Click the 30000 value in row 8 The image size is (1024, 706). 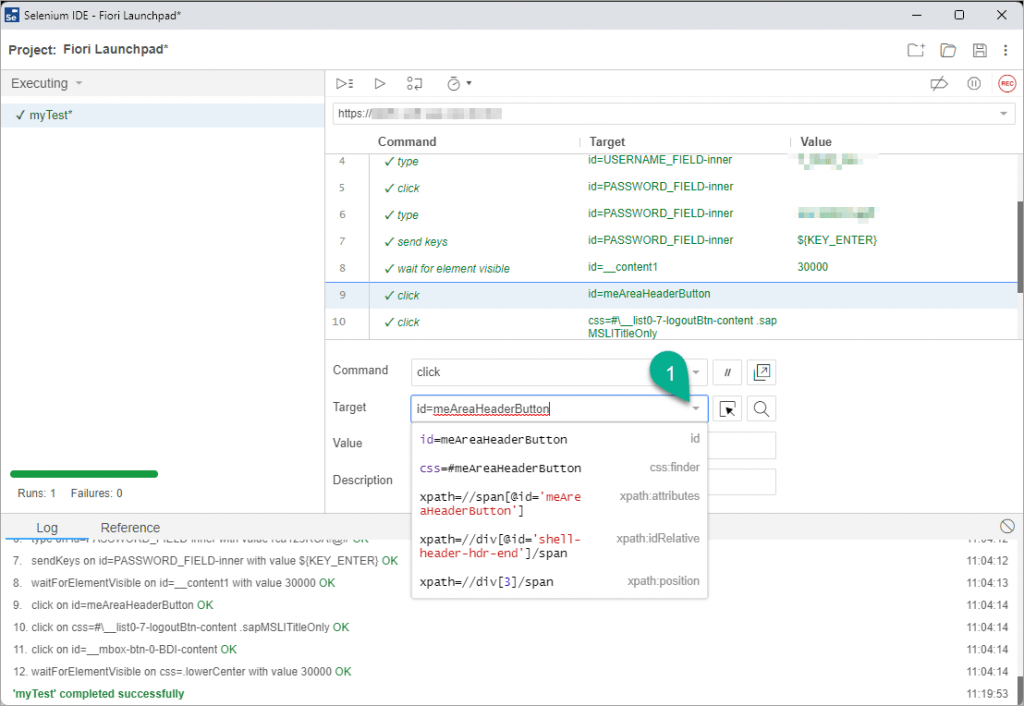pyautogui.click(x=812, y=267)
